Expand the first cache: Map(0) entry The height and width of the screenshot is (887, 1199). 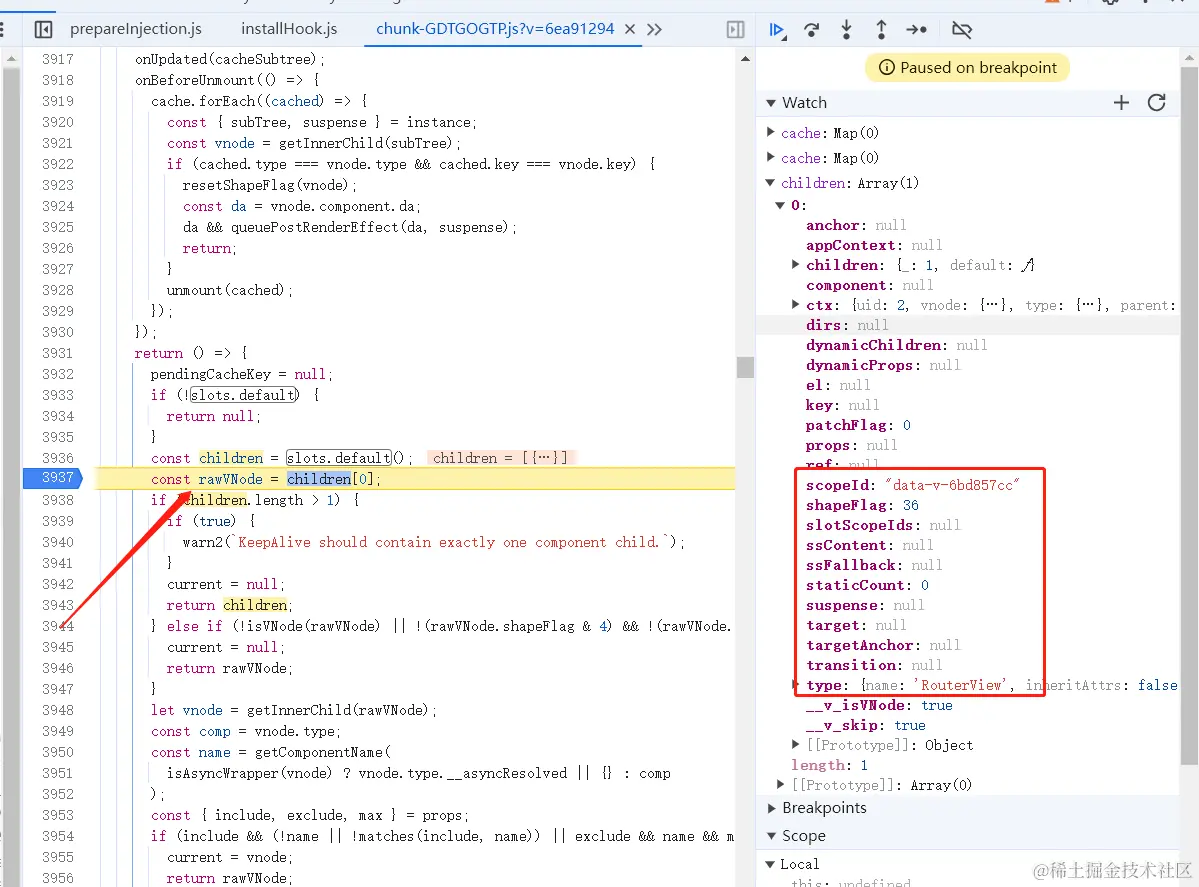pyautogui.click(x=771, y=132)
